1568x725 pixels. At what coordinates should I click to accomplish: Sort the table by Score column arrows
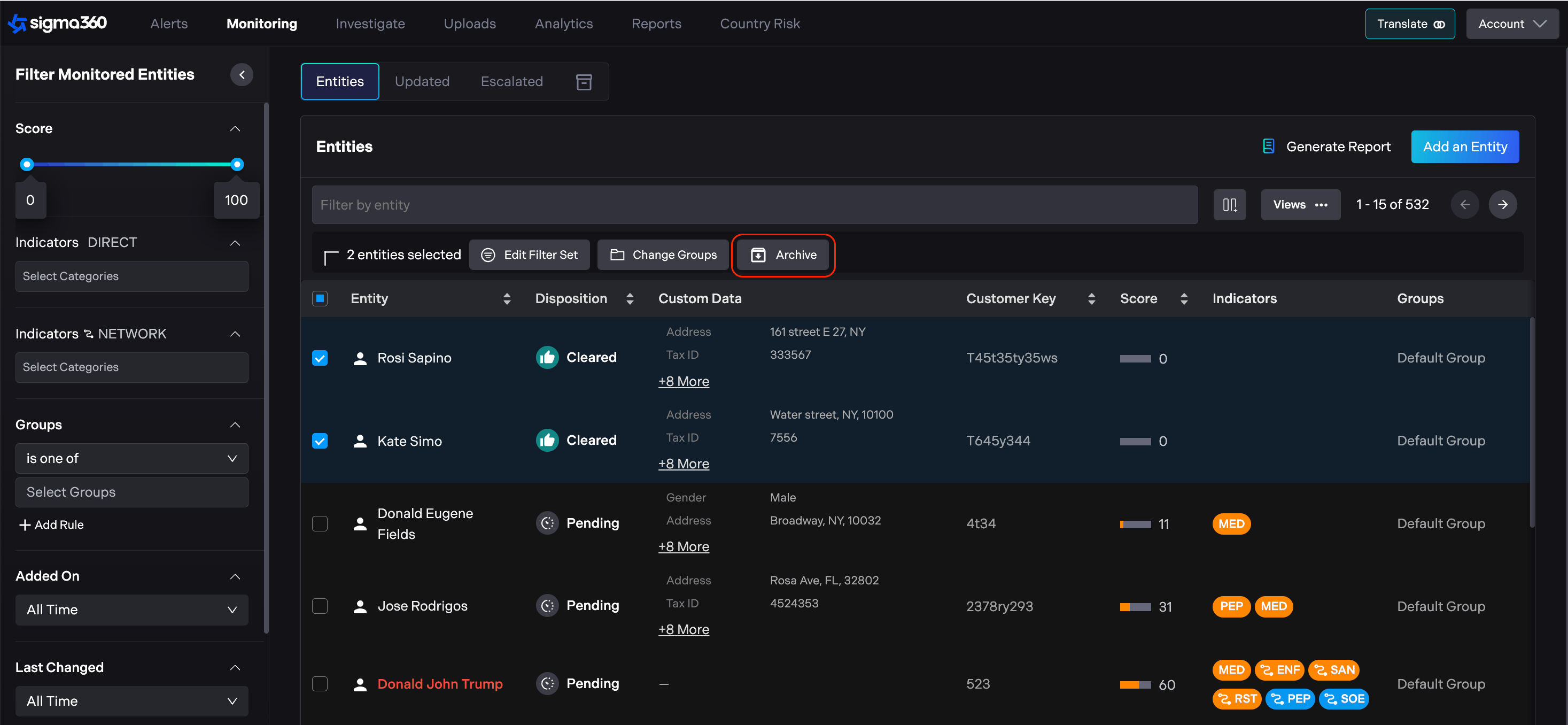click(x=1183, y=298)
